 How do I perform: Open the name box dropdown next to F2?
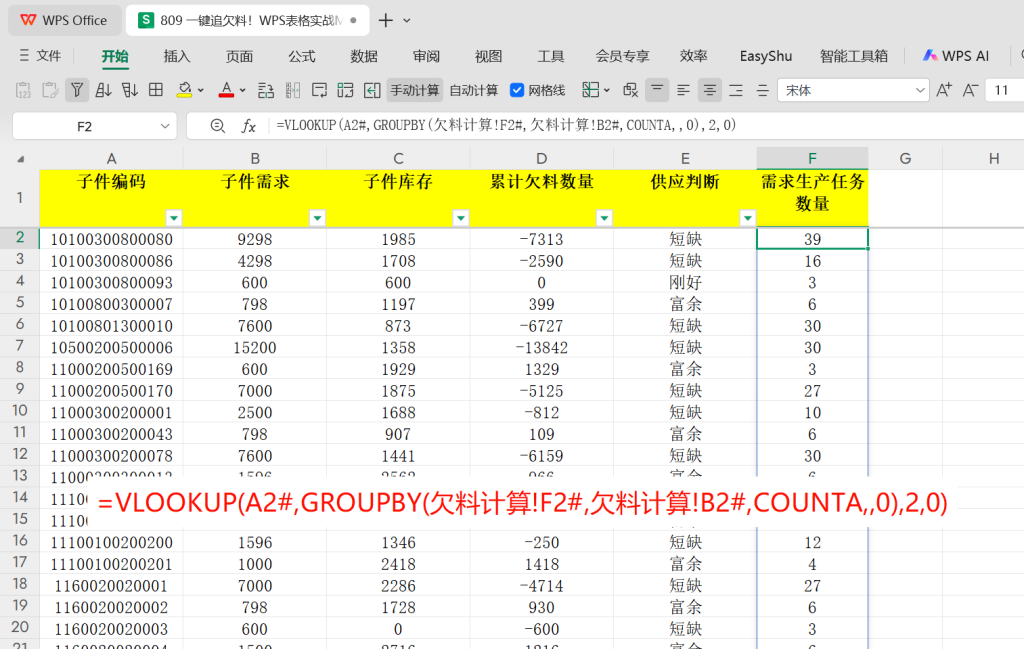point(165,126)
